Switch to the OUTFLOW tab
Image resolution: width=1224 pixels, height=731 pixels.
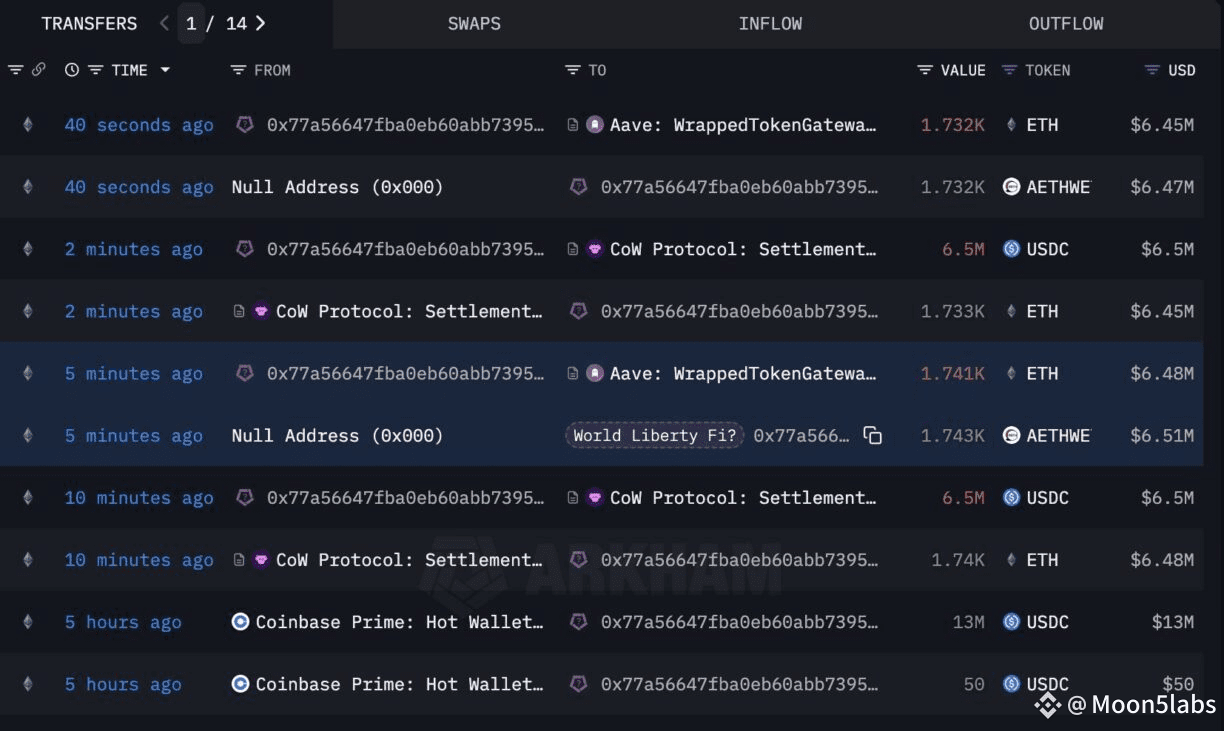[1066, 23]
